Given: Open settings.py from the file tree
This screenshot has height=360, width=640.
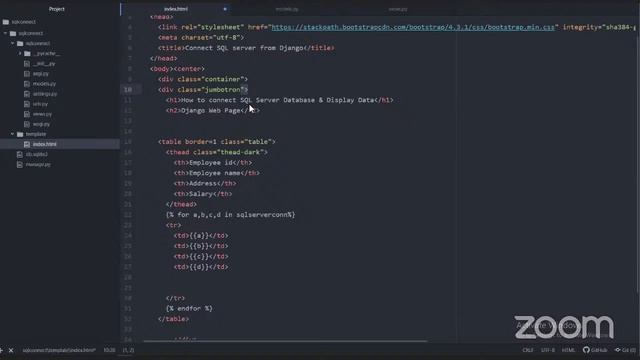Looking at the screenshot, I should tap(45, 94).
